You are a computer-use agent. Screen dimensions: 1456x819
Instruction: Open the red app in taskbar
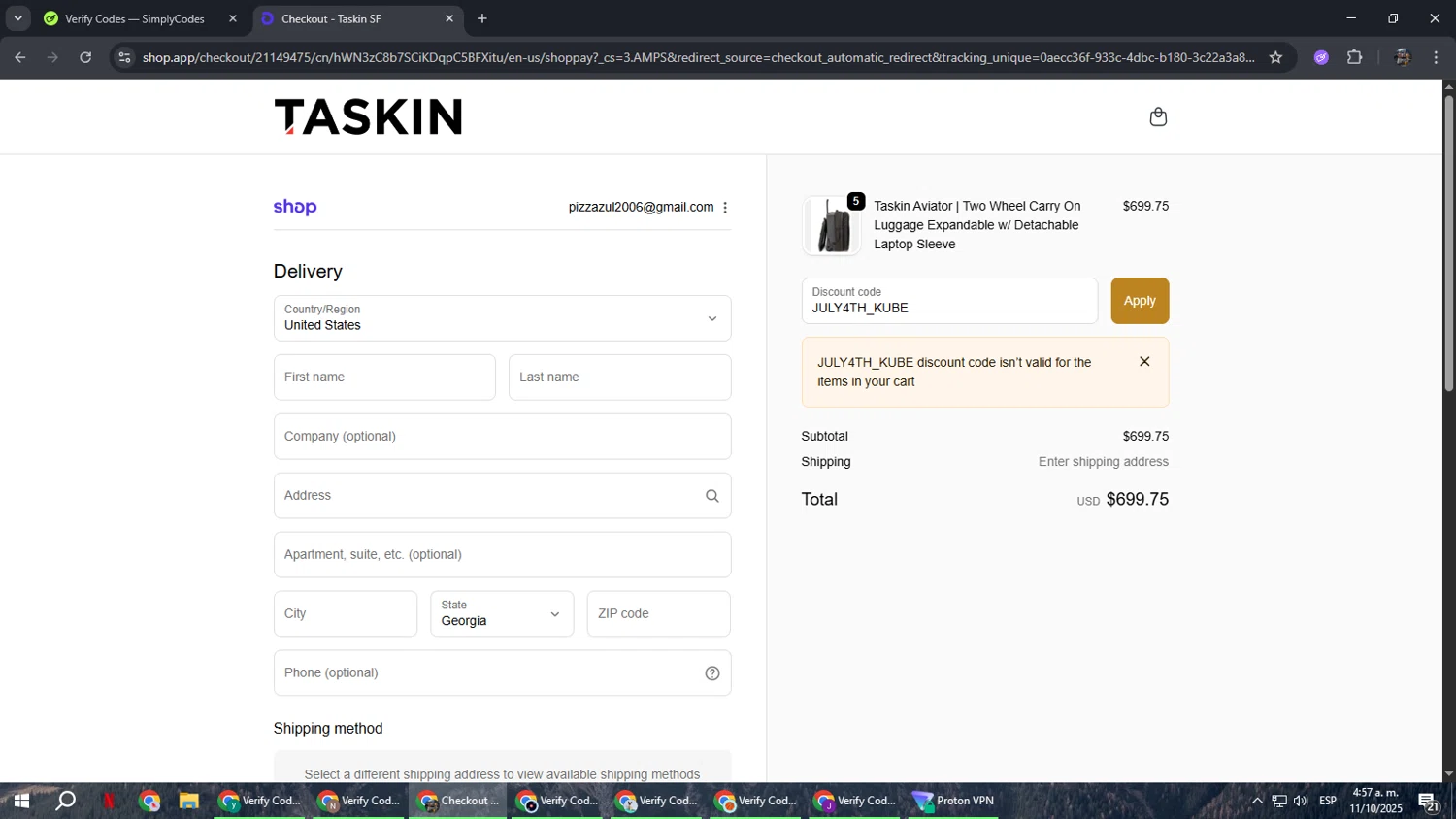[x=109, y=801]
